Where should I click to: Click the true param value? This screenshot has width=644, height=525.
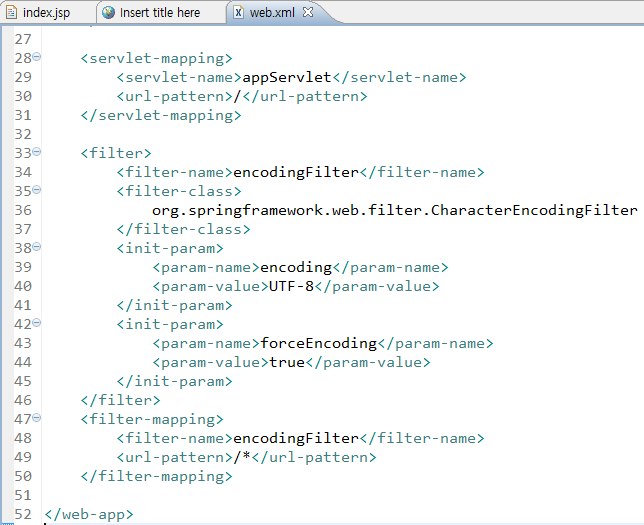click(x=287, y=362)
